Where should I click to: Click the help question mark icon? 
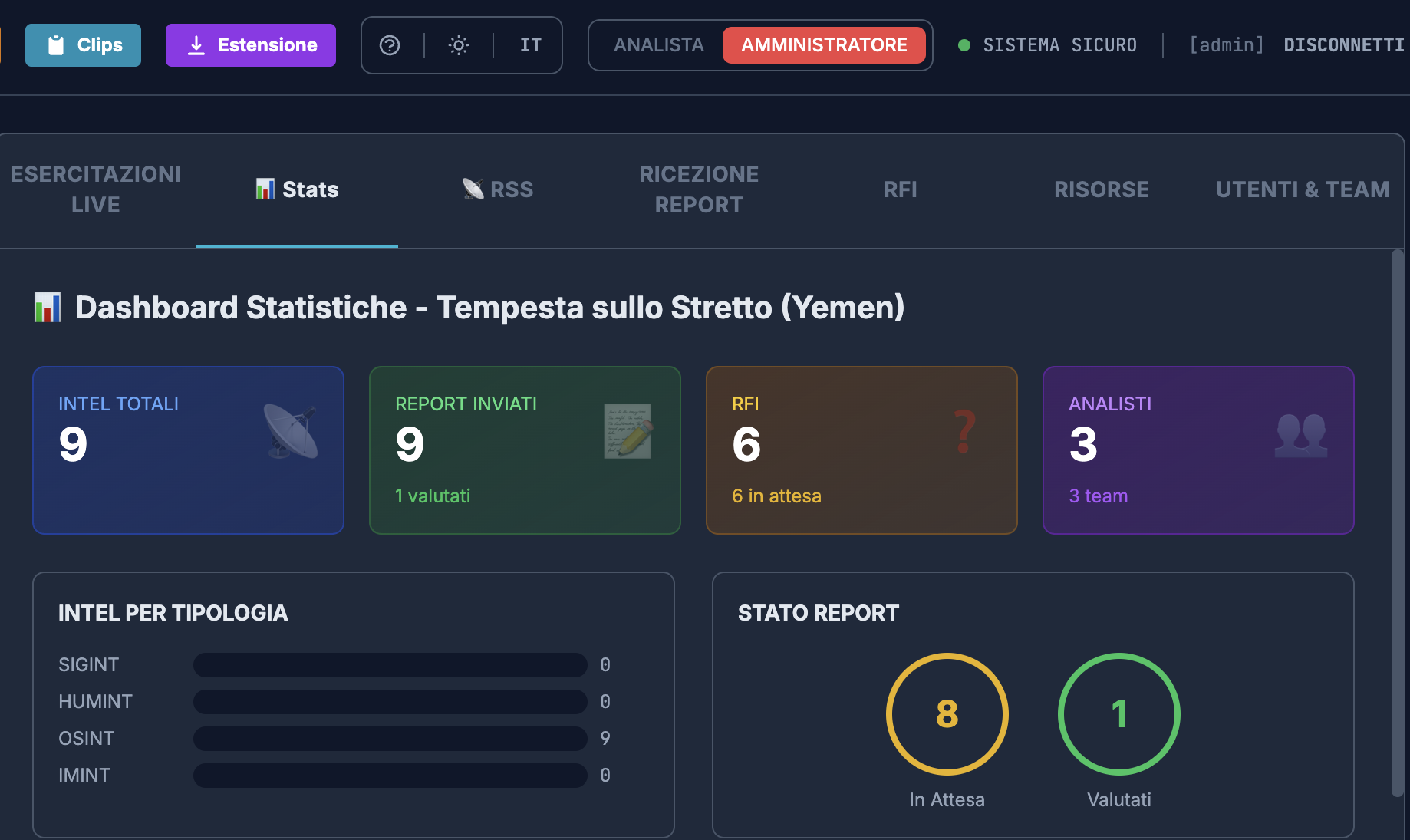(x=390, y=45)
